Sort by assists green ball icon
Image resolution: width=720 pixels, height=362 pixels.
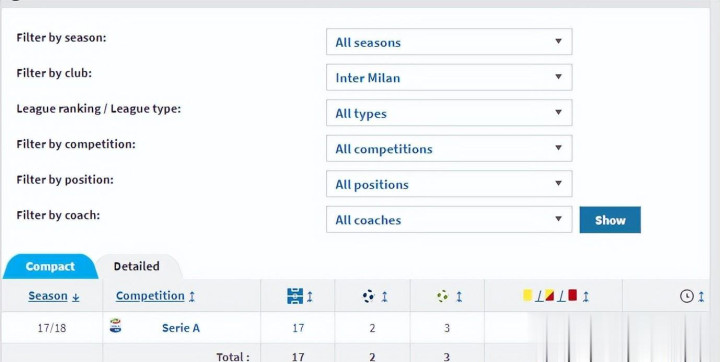pos(443,296)
